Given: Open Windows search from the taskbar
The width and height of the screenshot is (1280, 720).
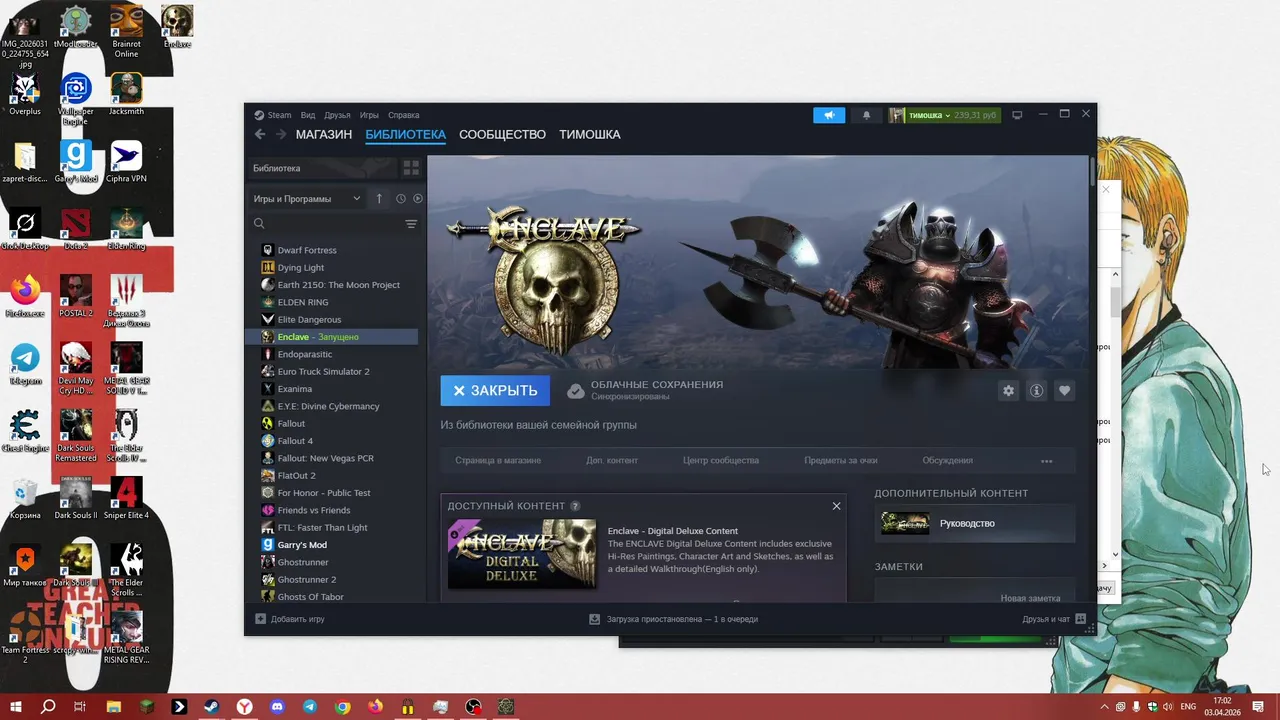Looking at the screenshot, I should point(48,706).
